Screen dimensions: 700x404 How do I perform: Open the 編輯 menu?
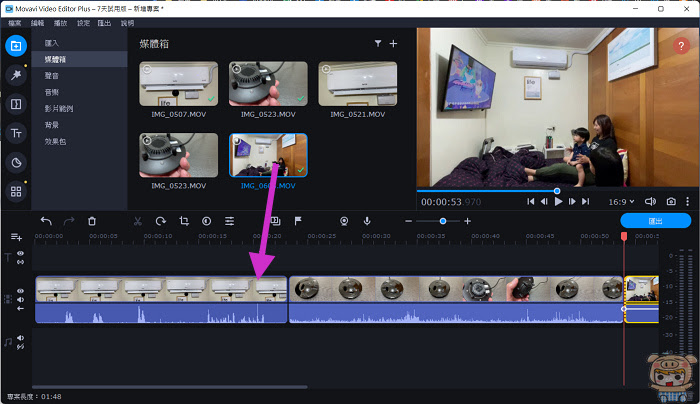click(38, 23)
